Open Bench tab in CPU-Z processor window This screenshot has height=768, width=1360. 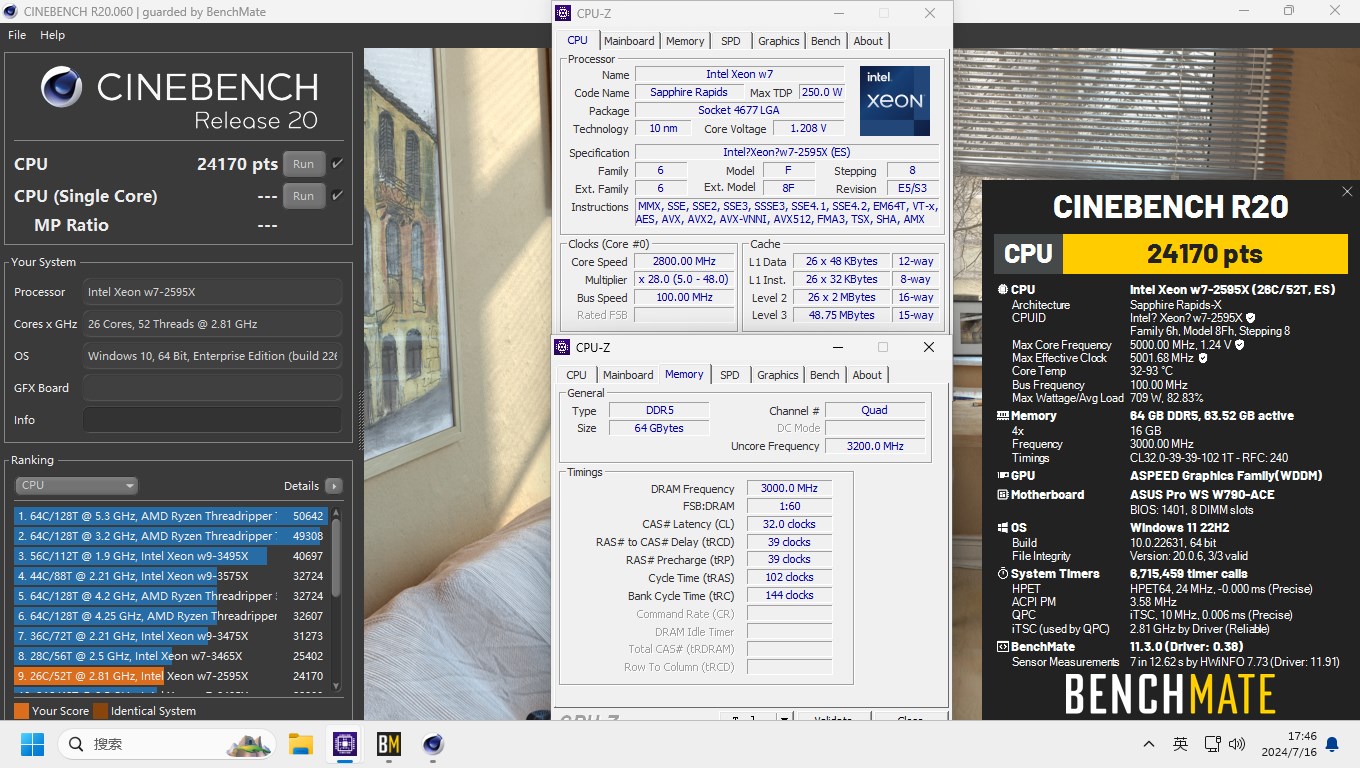coord(826,41)
